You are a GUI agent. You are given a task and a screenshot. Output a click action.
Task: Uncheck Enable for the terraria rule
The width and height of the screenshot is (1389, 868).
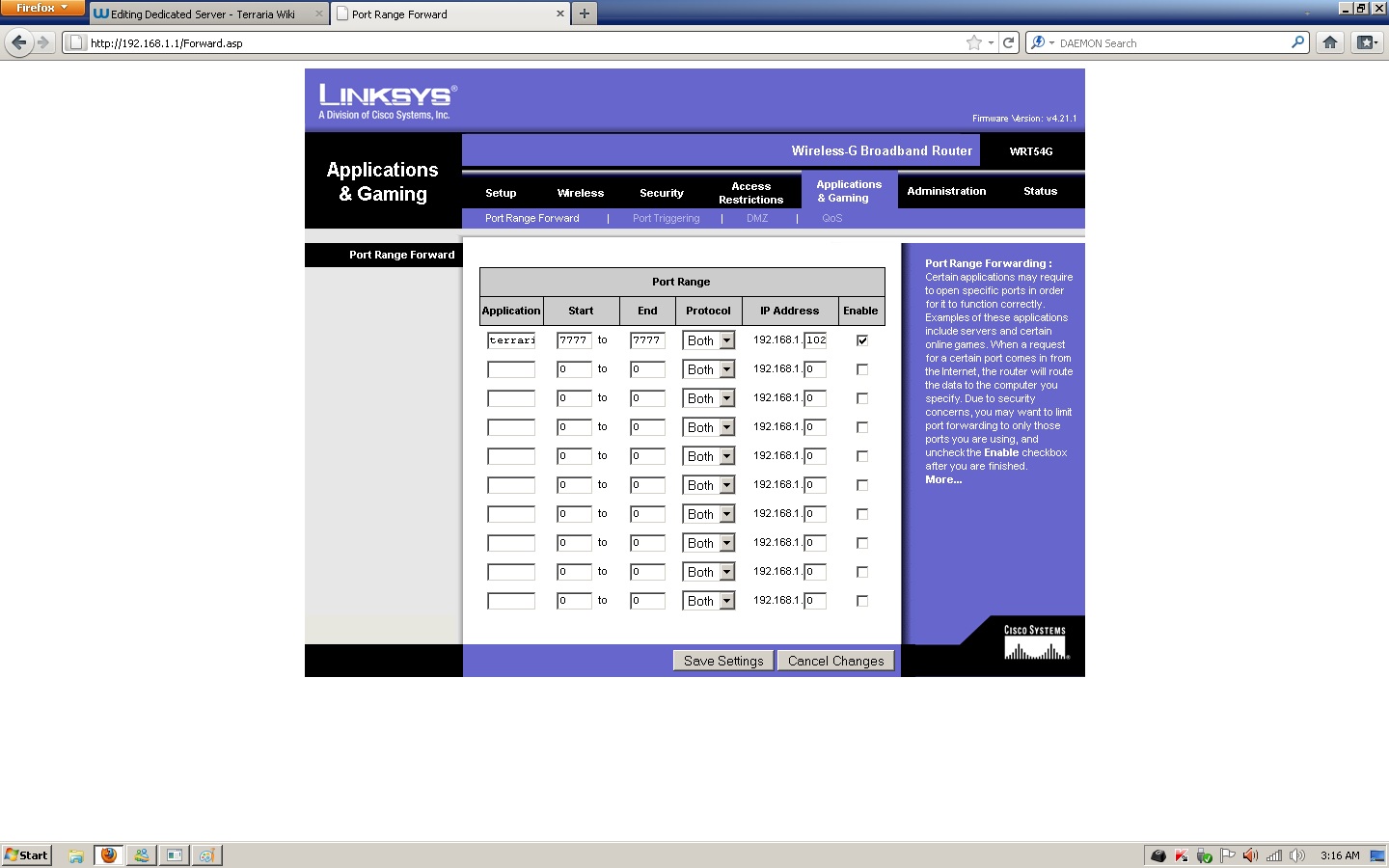[x=862, y=340]
